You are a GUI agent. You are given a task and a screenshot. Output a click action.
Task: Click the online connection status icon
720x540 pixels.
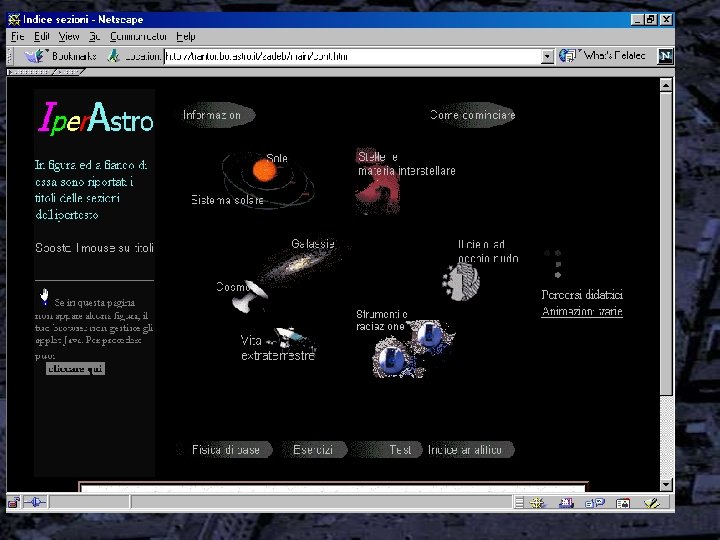coord(35,502)
